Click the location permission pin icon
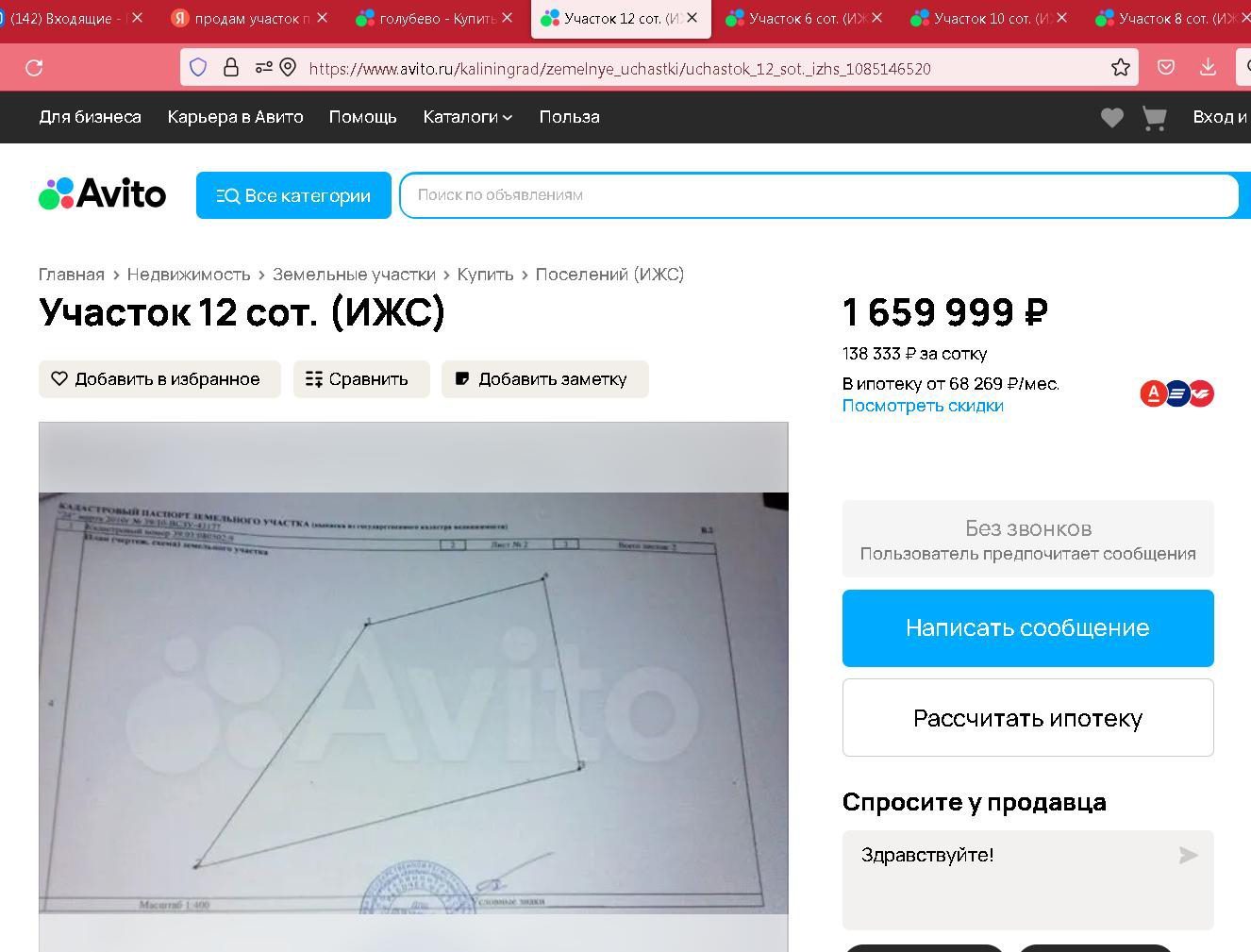The image size is (1251, 952). point(288,68)
